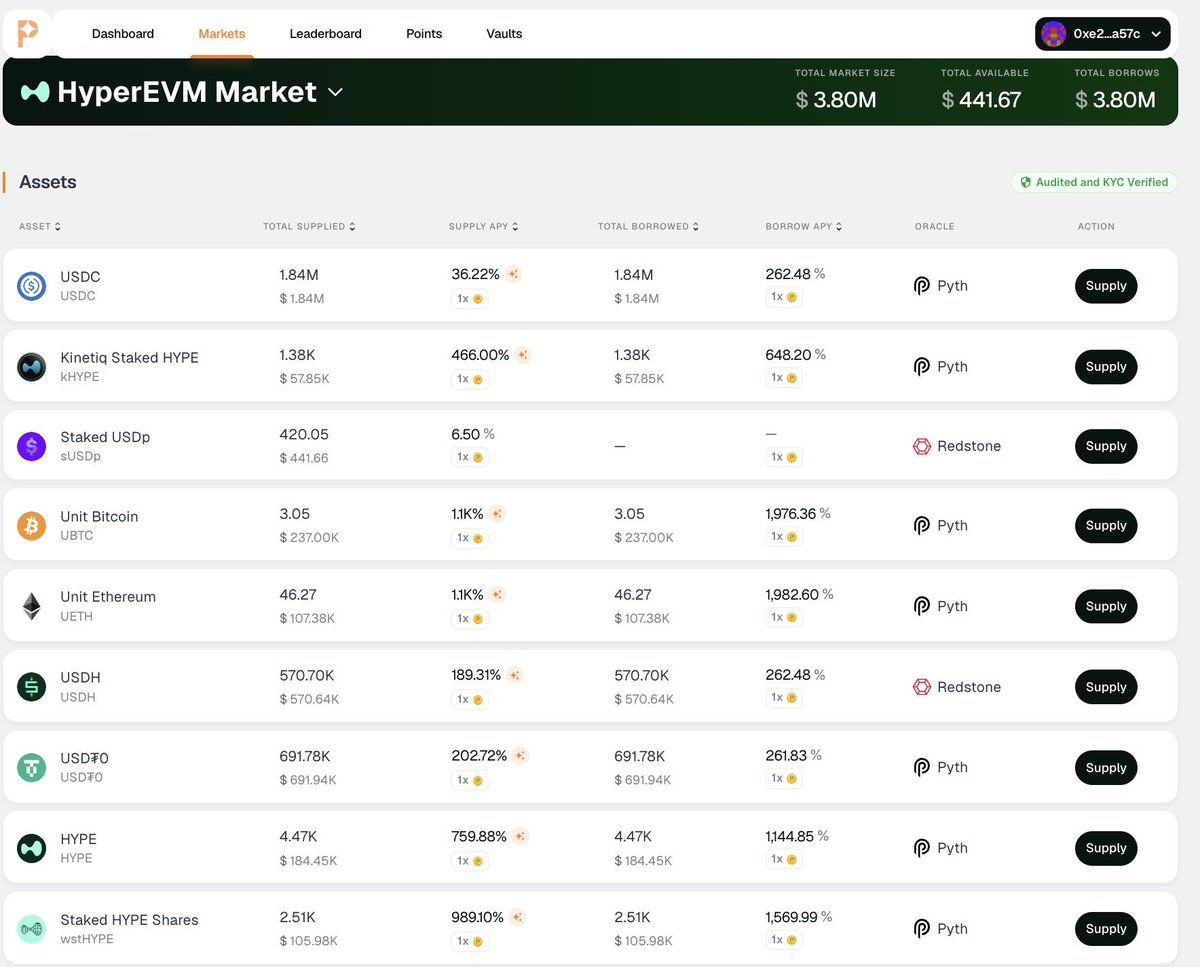Click the 189.31% supply APY value
The height and width of the screenshot is (967, 1200).
coord(476,675)
